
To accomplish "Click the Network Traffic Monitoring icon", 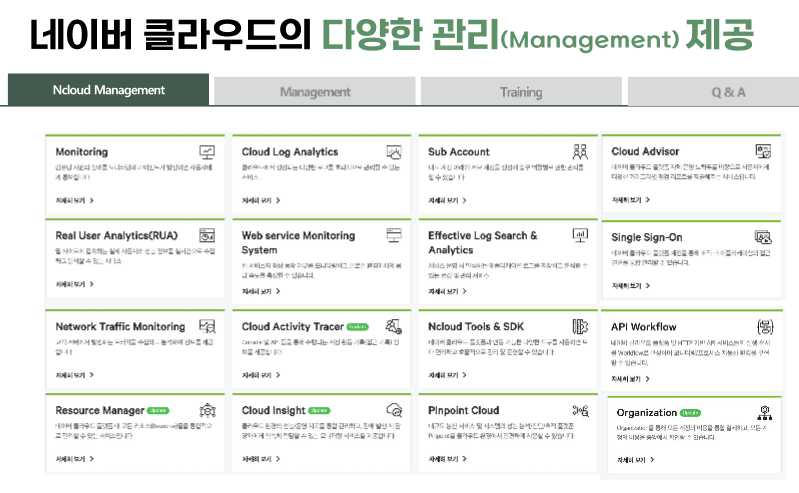I will point(207,326).
